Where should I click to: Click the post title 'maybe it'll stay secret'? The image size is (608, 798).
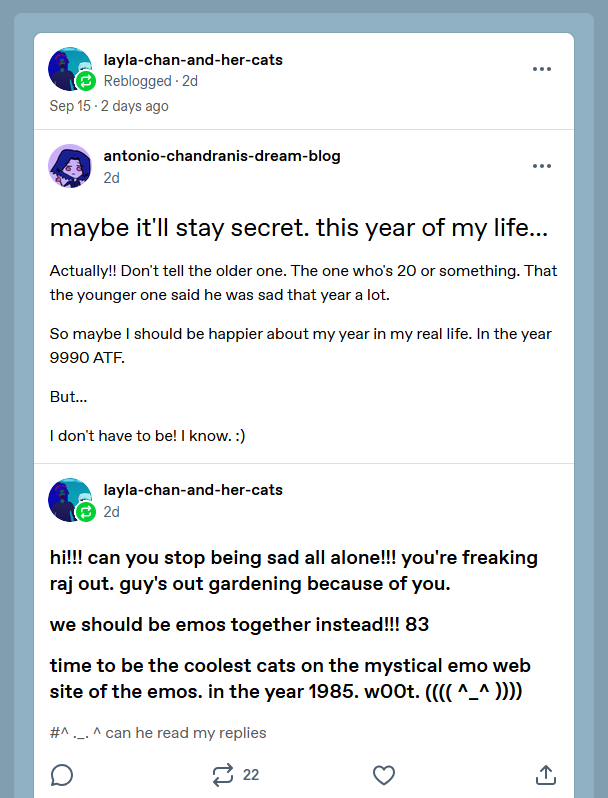pos(299,228)
